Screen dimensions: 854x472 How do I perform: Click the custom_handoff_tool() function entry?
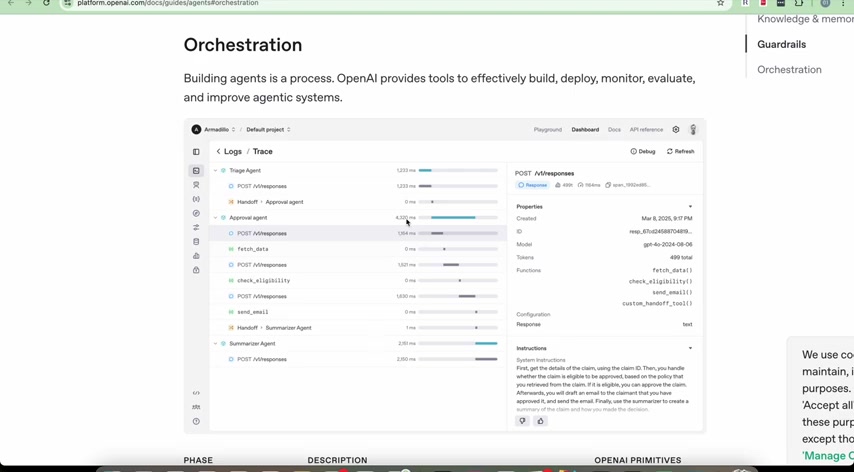click(657, 304)
